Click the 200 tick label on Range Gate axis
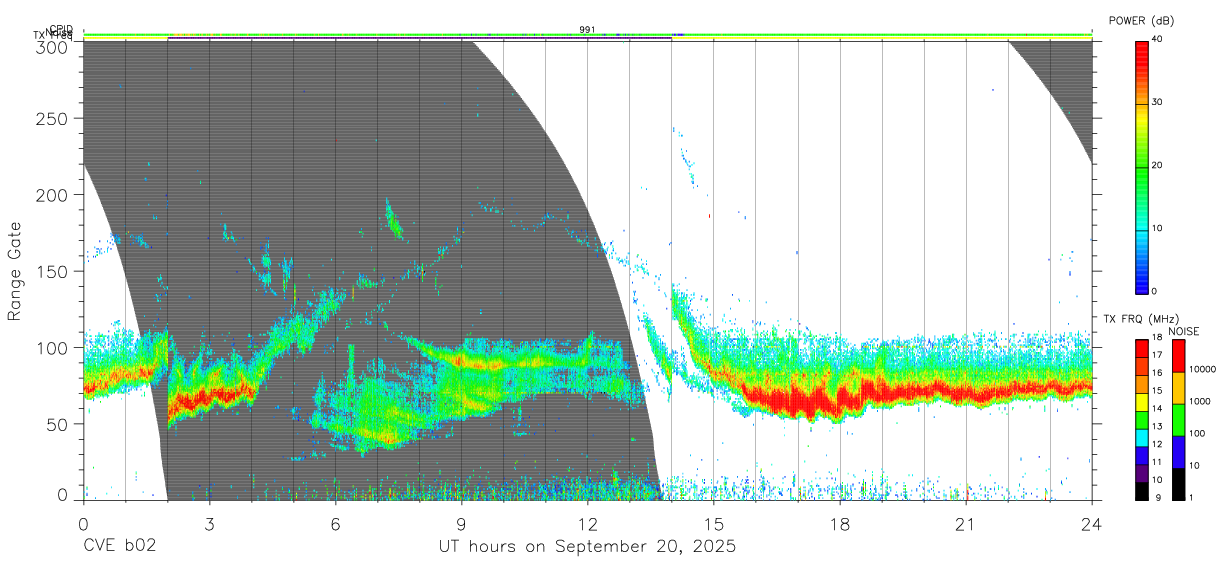The image size is (1228, 567). tap(51, 195)
